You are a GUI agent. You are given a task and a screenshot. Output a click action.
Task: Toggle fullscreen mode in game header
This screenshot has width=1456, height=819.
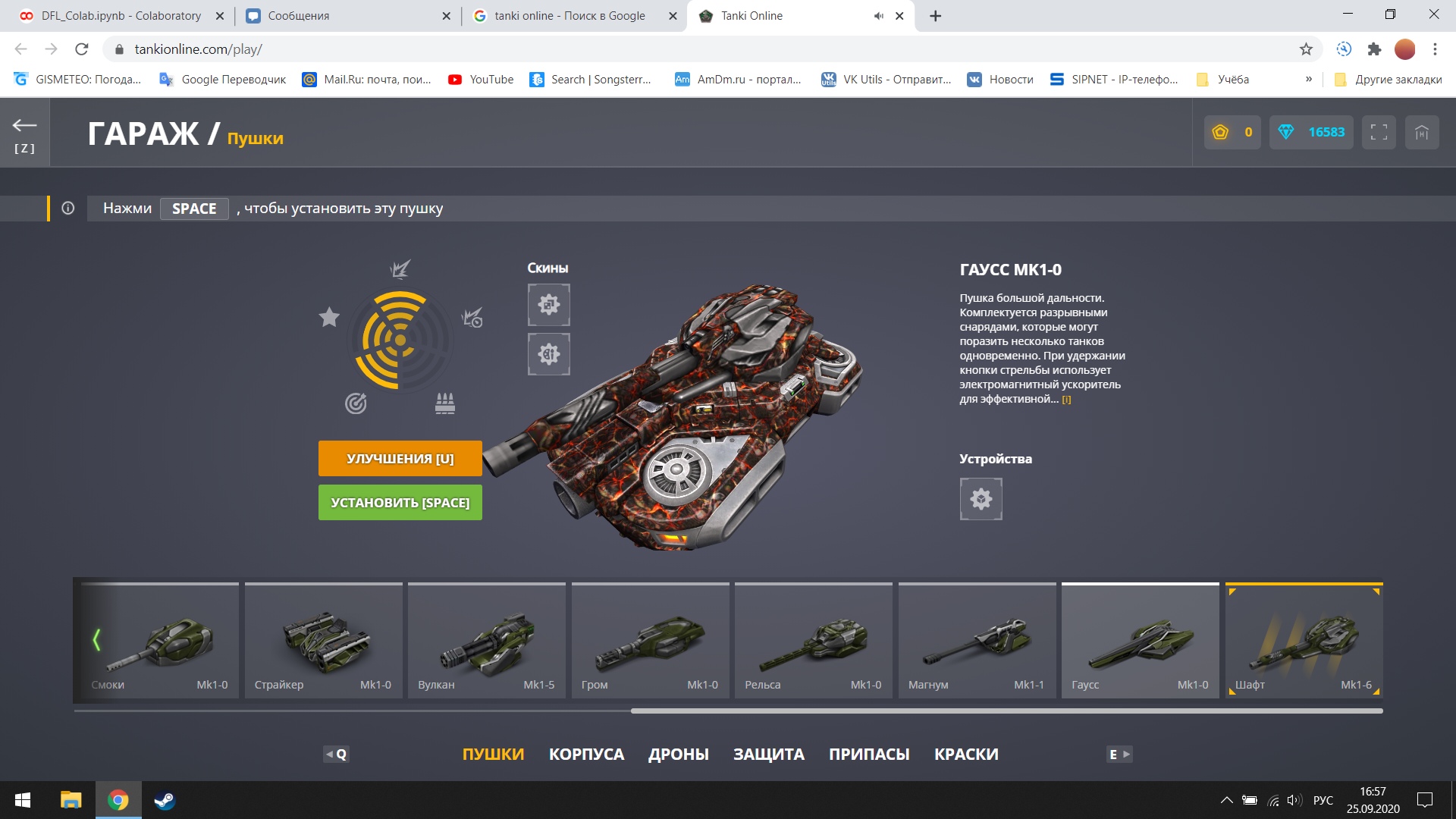coord(1379,132)
